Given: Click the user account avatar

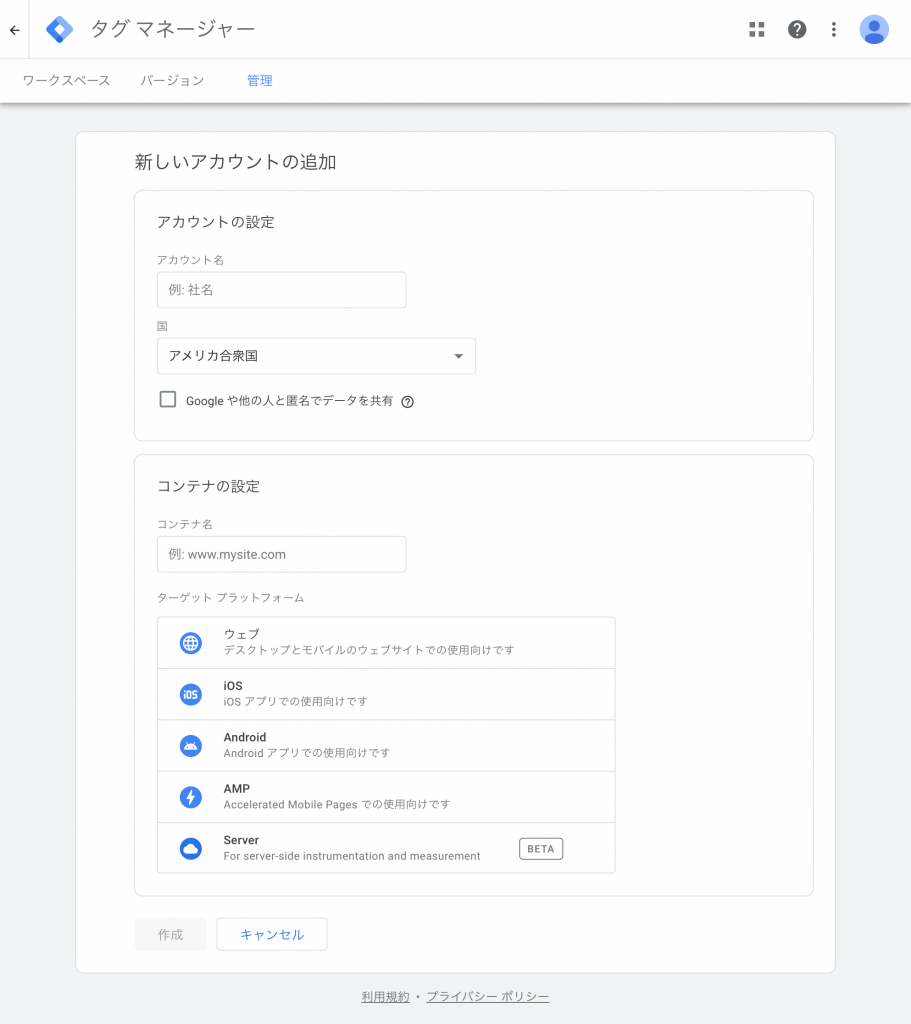Looking at the screenshot, I should click(x=874, y=29).
